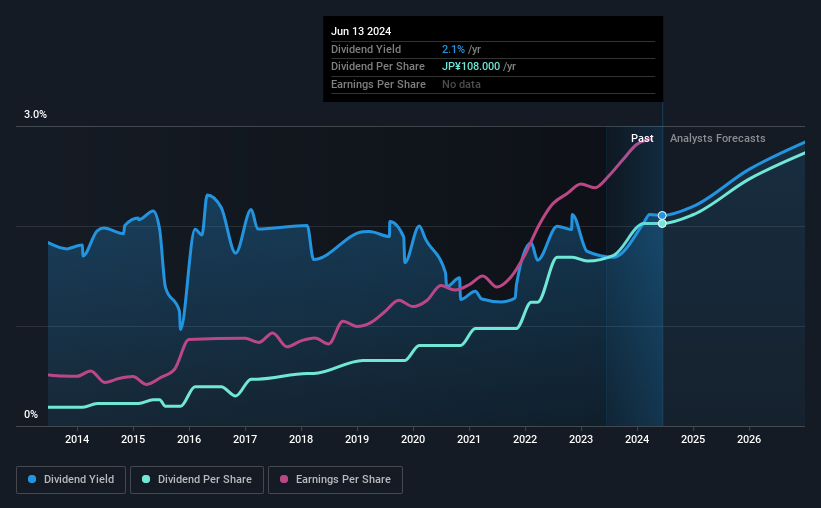Click the 2024 x-axis label
This screenshot has height=508, width=821.
637,439
